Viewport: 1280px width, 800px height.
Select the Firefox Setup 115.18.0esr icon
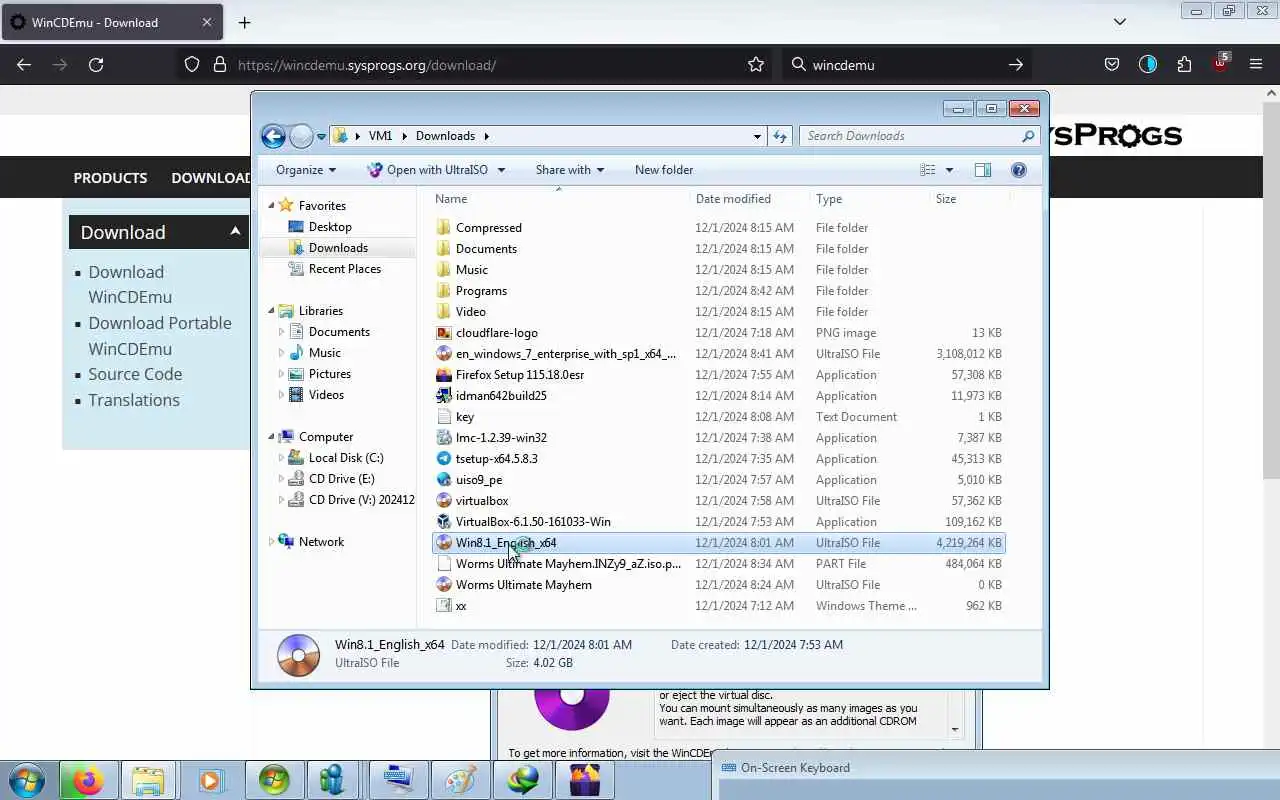click(x=444, y=375)
